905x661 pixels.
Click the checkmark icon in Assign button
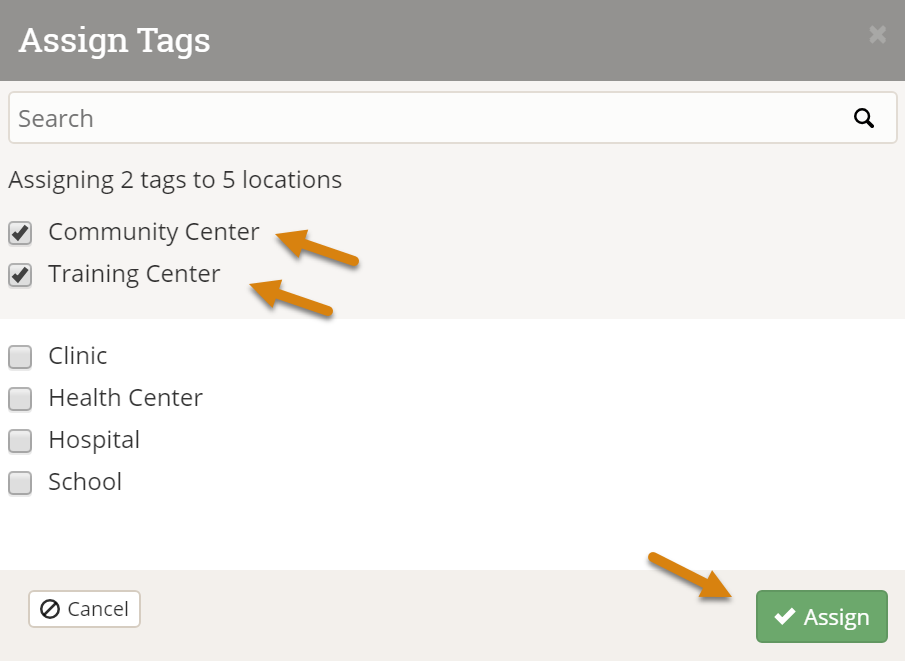tap(785, 617)
